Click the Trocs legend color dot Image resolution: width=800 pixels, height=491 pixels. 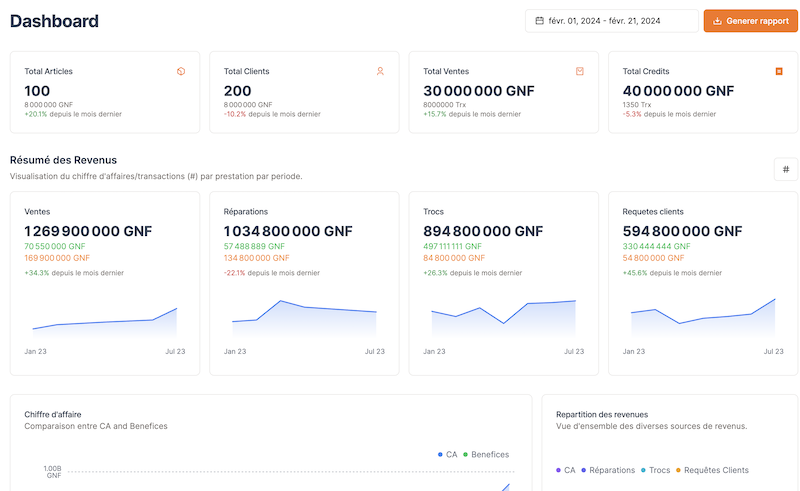[643, 470]
